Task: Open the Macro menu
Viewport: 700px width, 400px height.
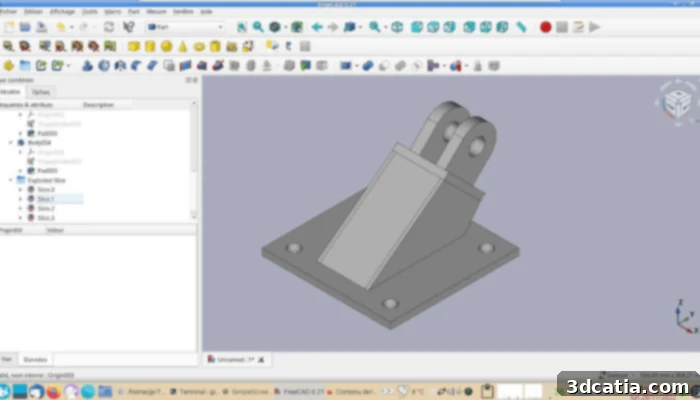Action: point(112,12)
